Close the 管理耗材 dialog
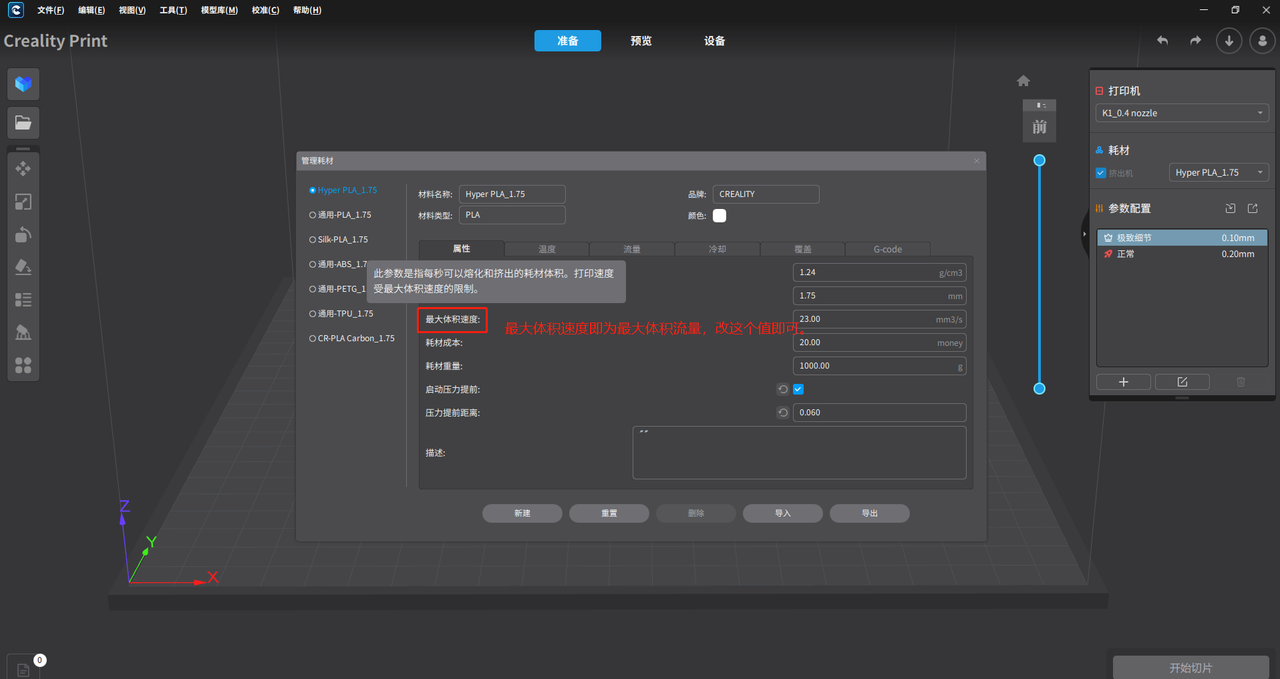This screenshot has width=1280, height=679. tap(977, 160)
